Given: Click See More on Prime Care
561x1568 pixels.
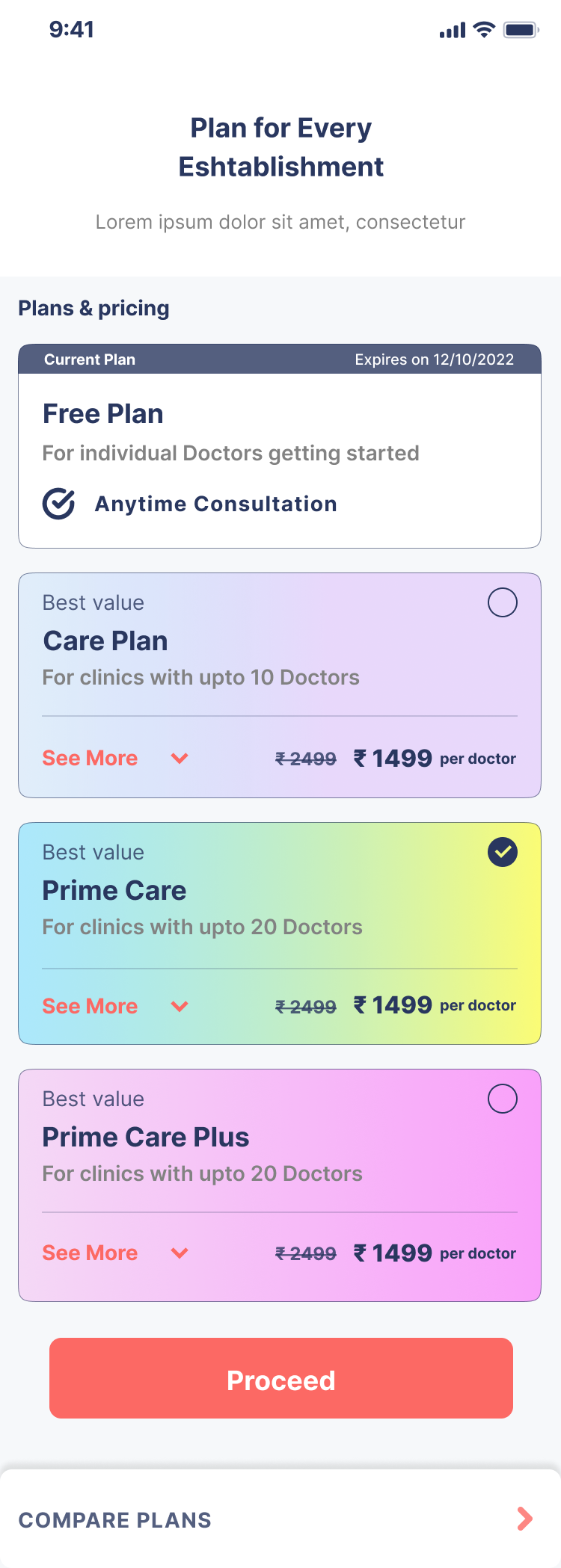Looking at the screenshot, I should pyautogui.click(x=90, y=1006).
